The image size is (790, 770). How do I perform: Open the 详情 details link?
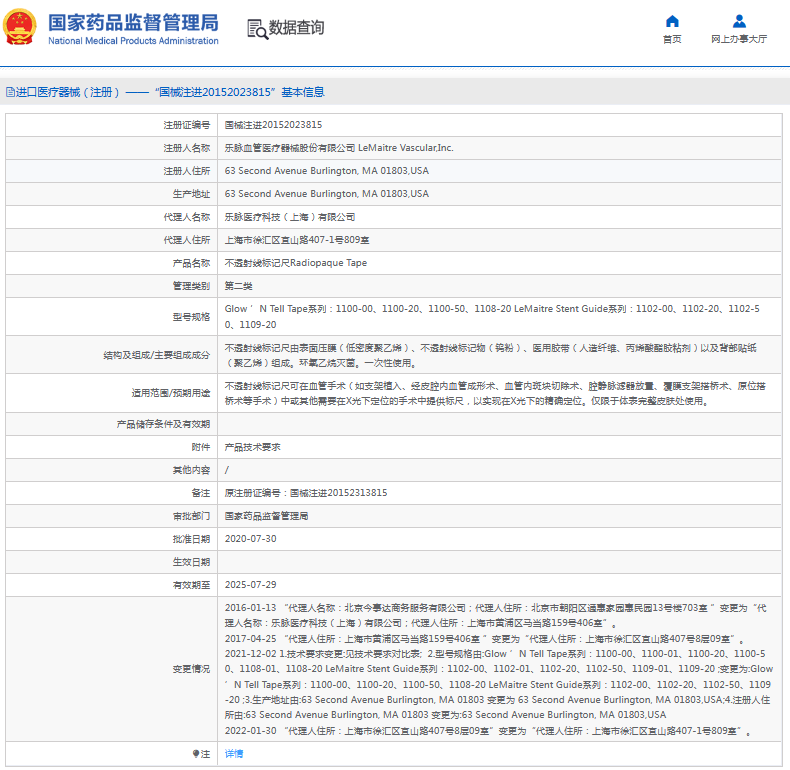[x=234, y=753]
